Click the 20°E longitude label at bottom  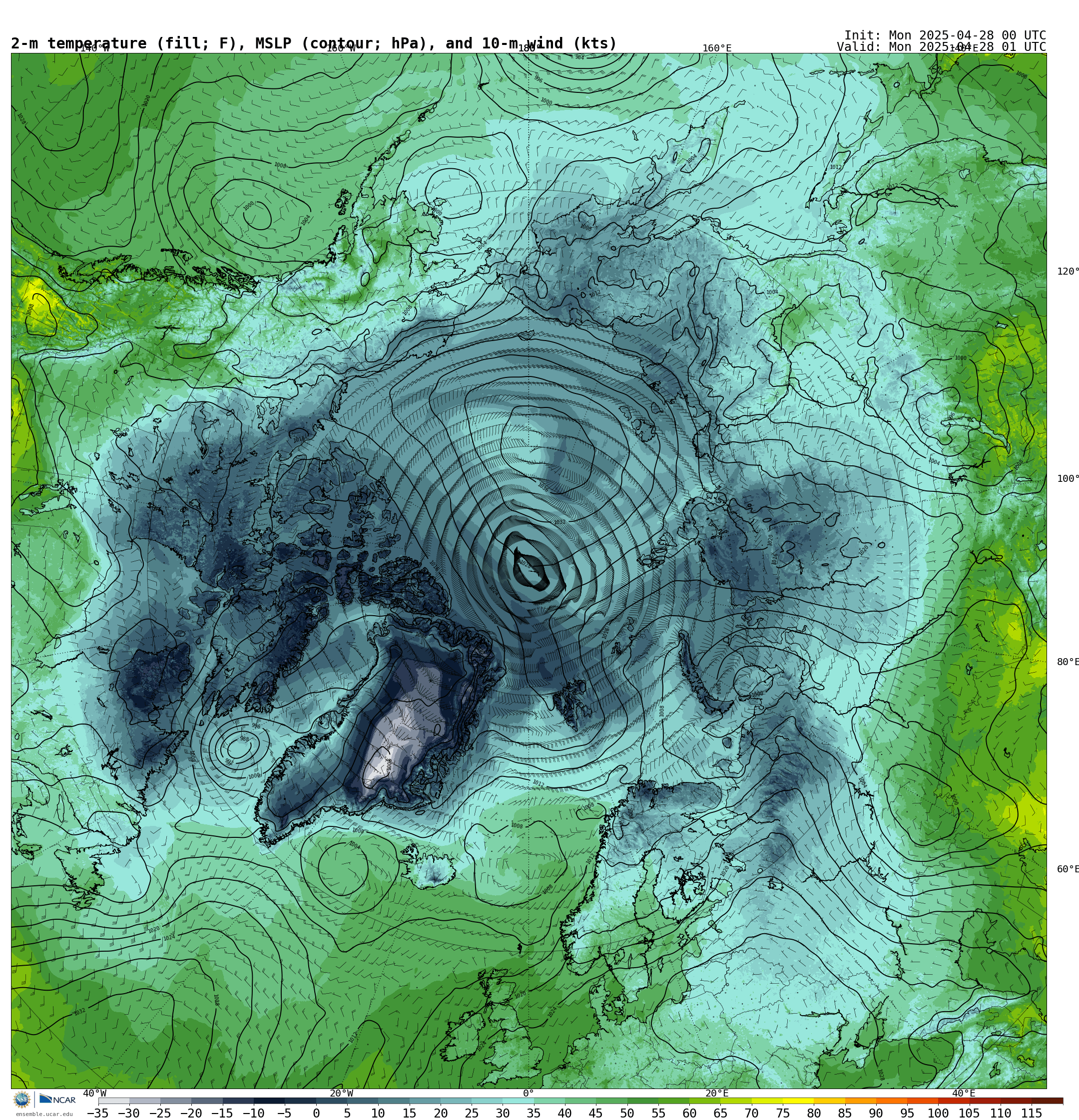tap(717, 1094)
